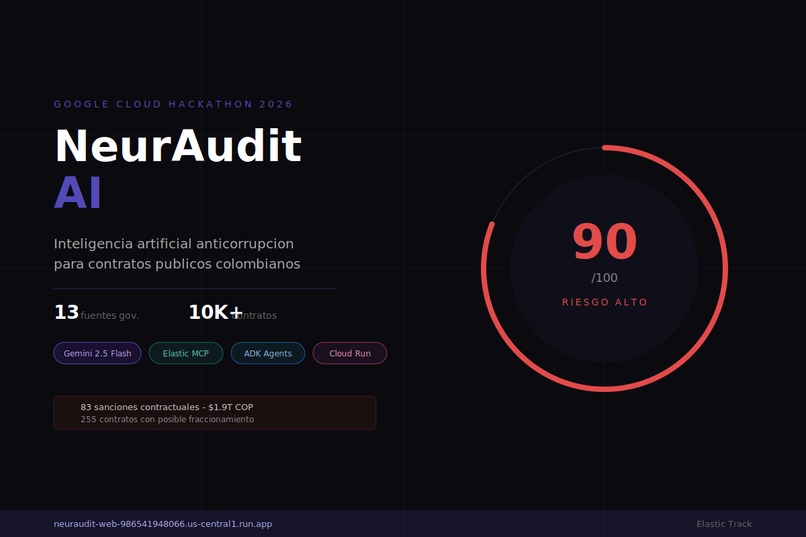806x537 pixels.
Task: Click the 90 risk score number
Action: coord(604,241)
